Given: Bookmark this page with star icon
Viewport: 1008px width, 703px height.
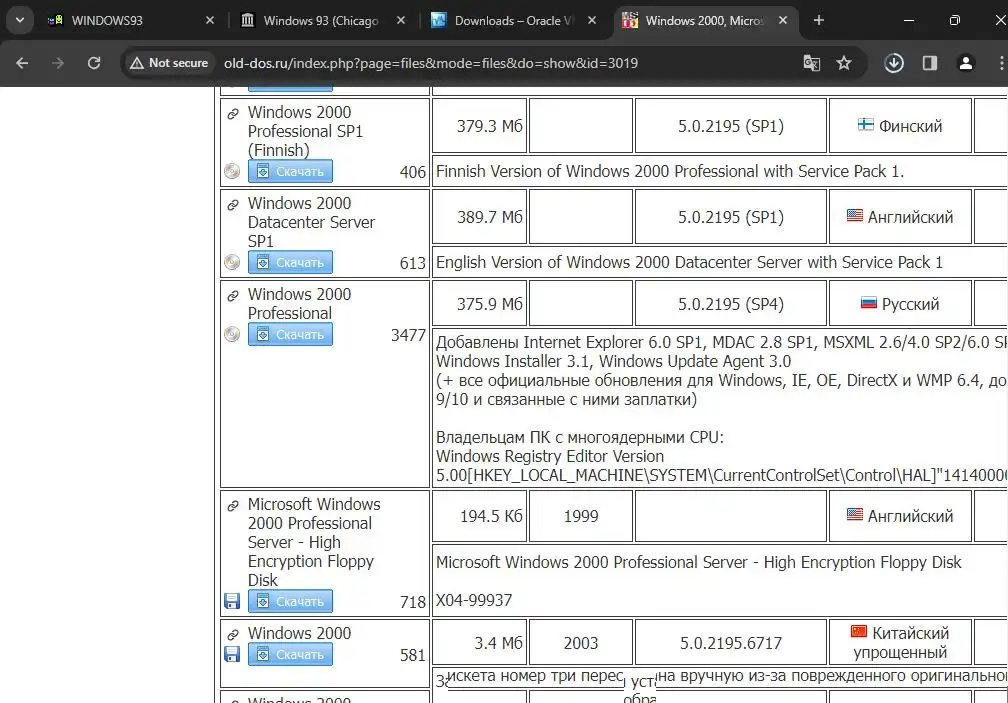Looking at the screenshot, I should coord(843,63).
